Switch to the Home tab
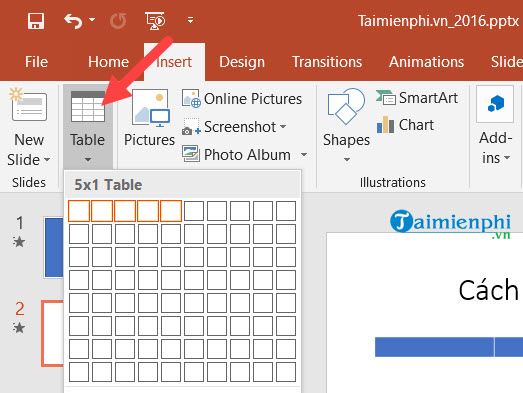Viewport: 523px width, 393px height. 108,62
